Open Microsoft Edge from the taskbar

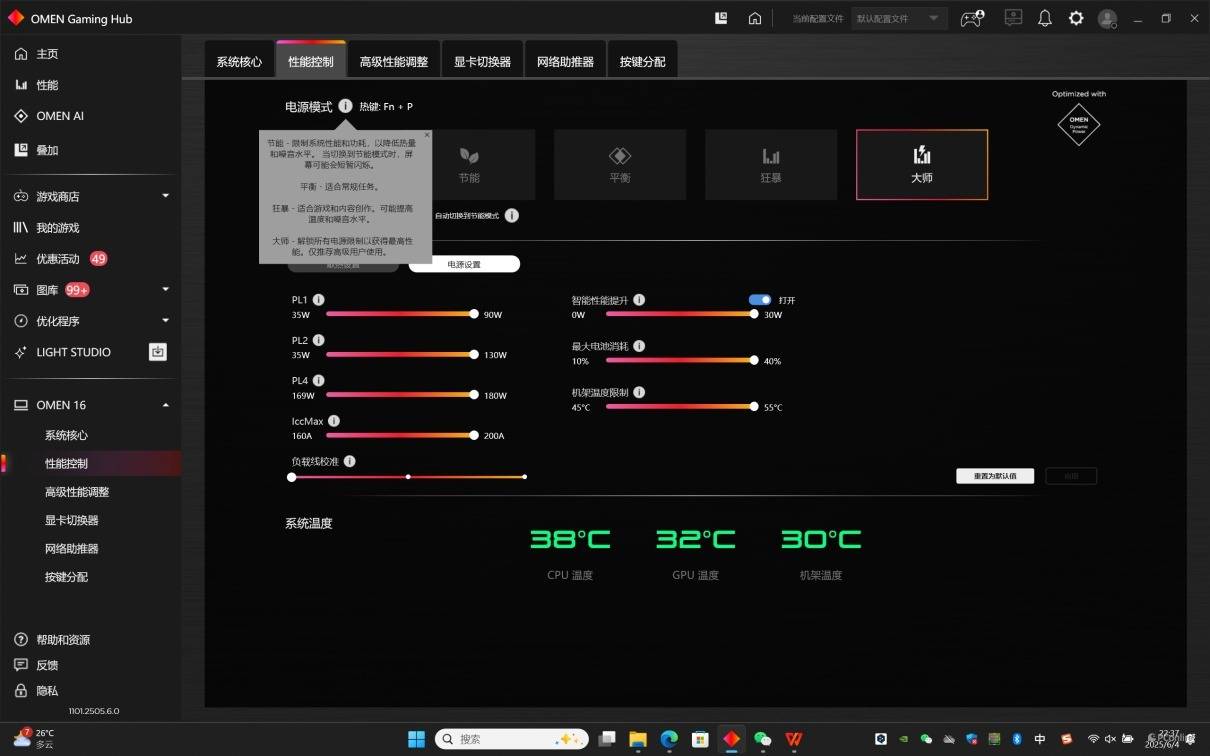669,739
